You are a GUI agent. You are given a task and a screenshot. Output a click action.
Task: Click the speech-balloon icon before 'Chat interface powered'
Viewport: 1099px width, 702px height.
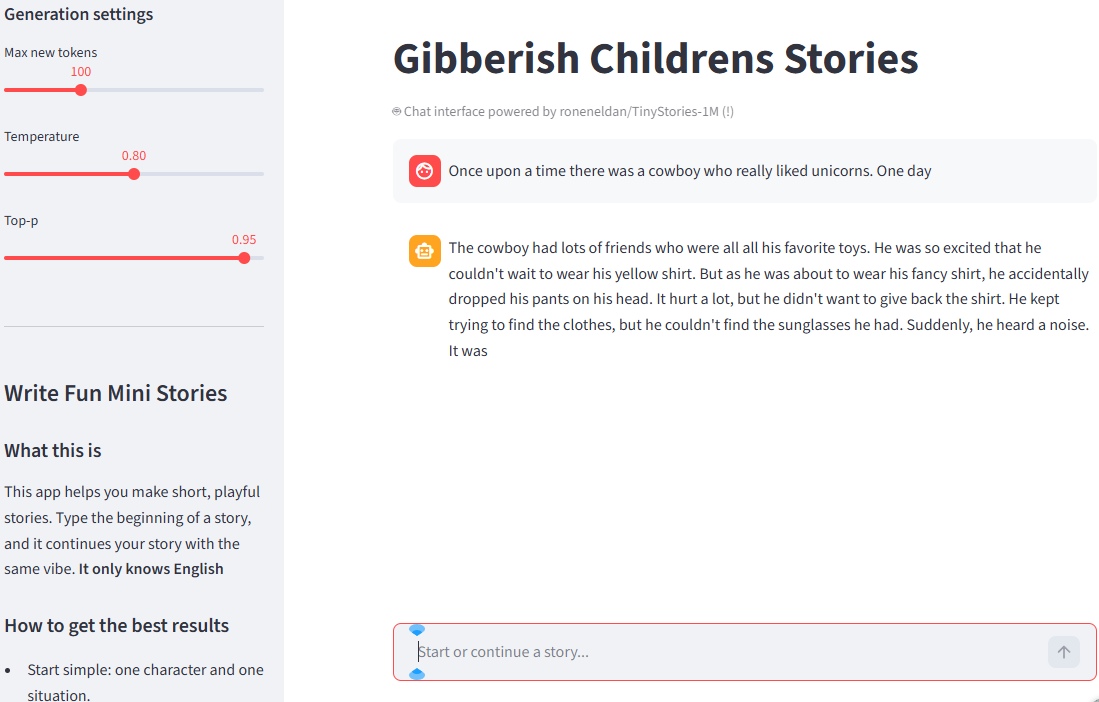tap(396, 111)
